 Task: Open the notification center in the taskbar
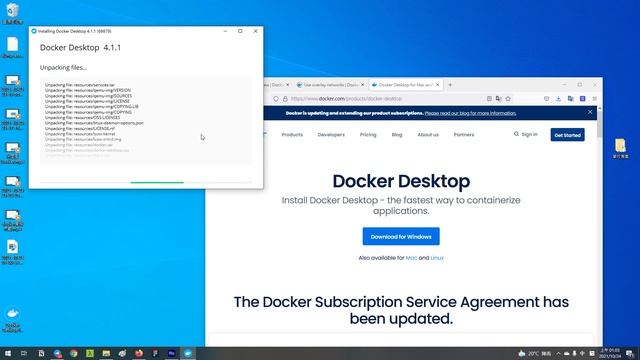click(630, 353)
